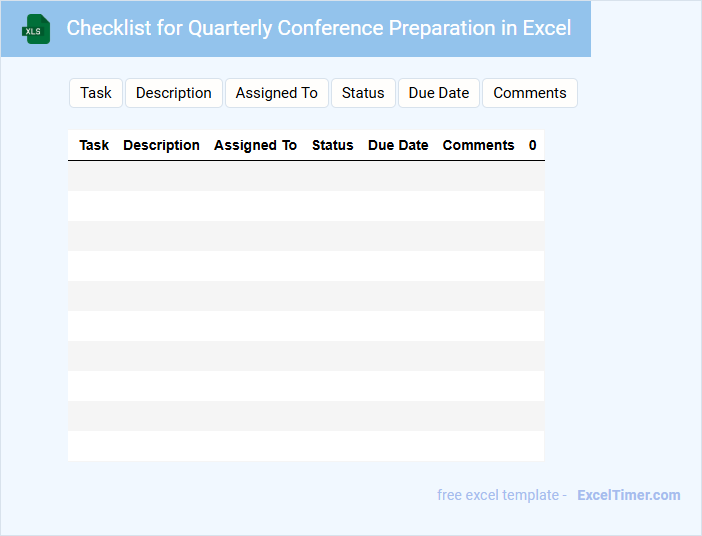The width and height of the screenshot is (702, 536).
Task: Click the Description column header in table
Action: coord(161,145)
